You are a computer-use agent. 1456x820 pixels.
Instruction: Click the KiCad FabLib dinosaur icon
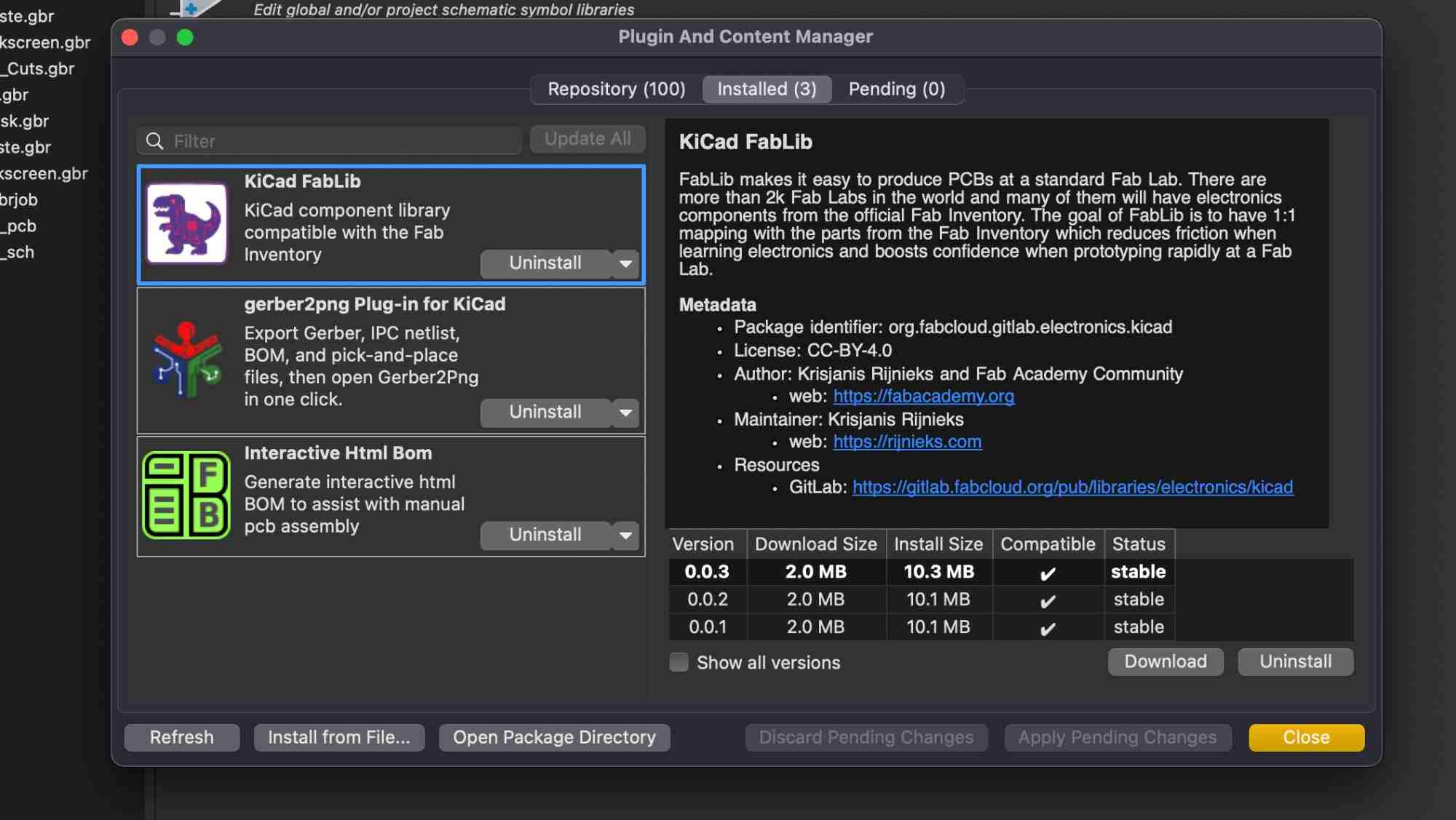coord(186,223)
